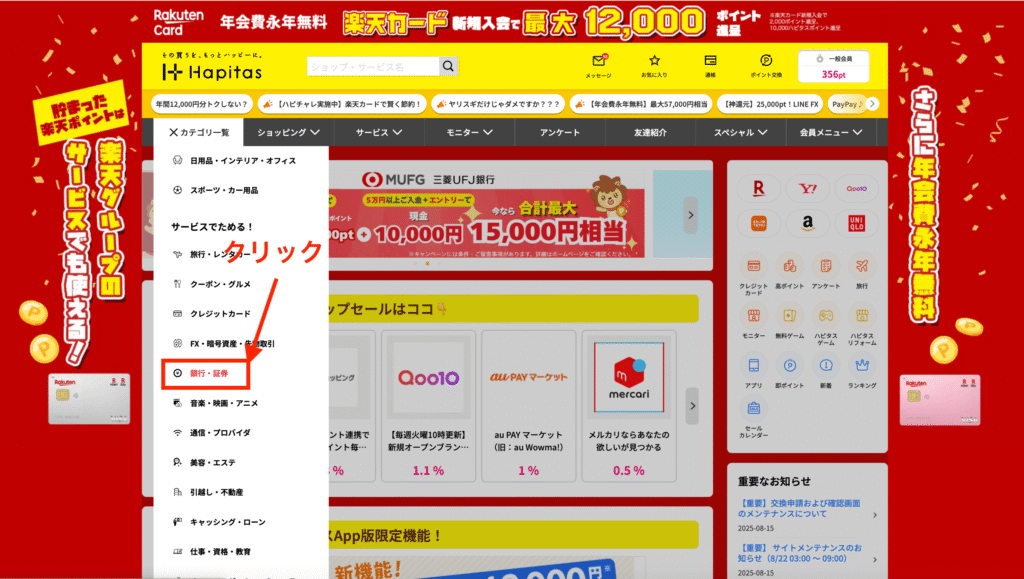This screenshot has height=579, width=1024.
Task: Expand the モニター dropdown in navigation bar
Action: coord(469,133)
